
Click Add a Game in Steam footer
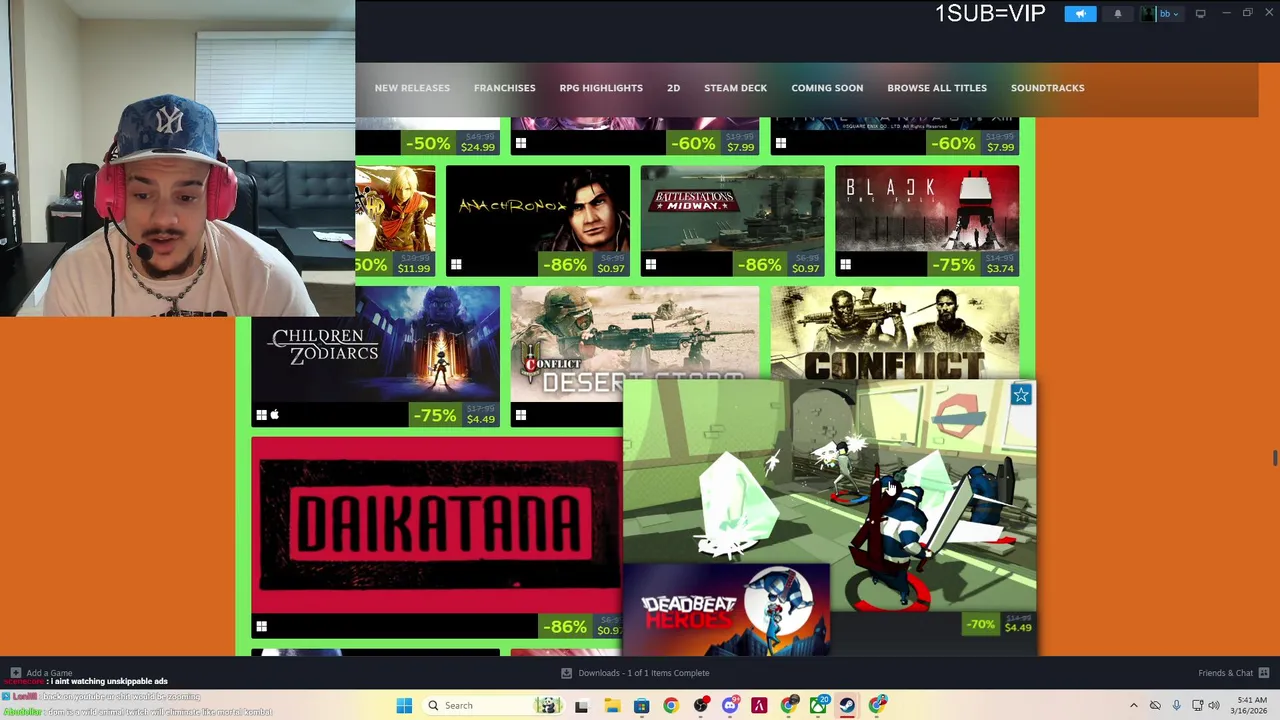coord(40,673)
